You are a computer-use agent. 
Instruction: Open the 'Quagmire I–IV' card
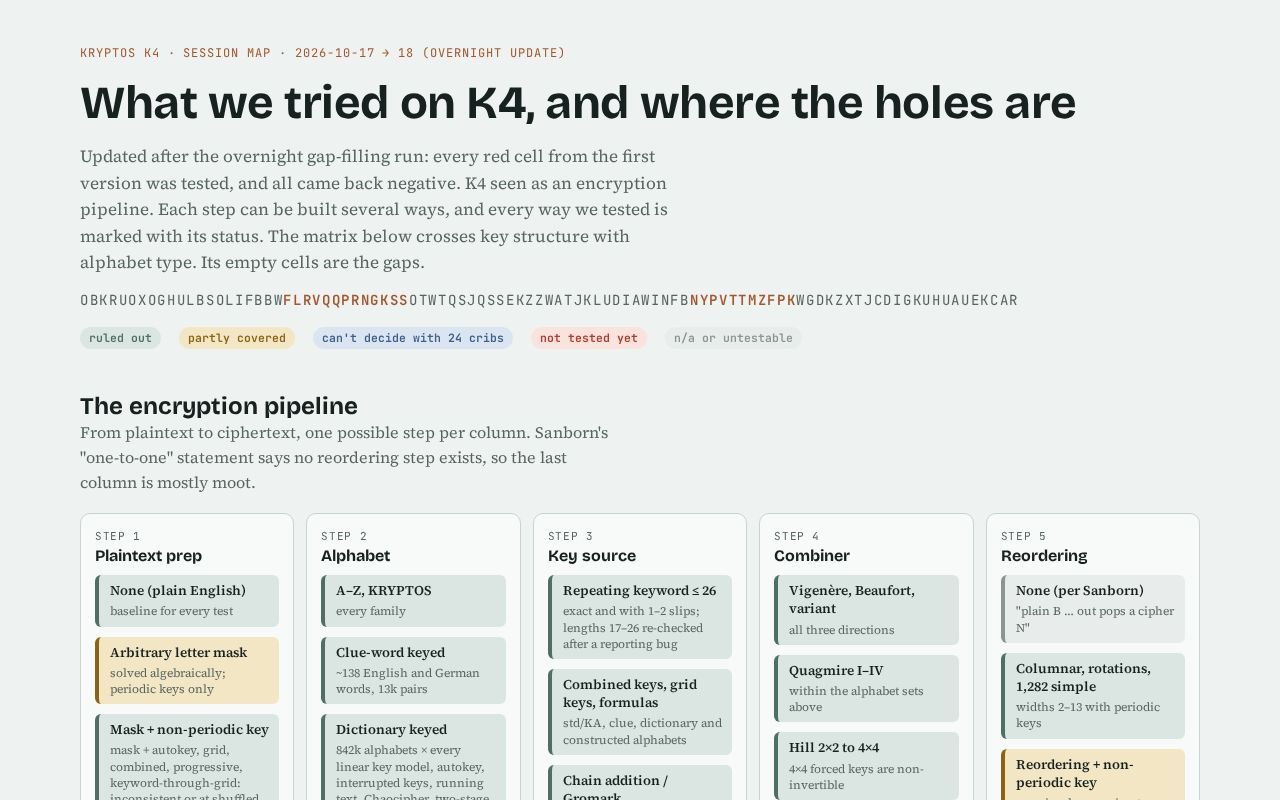coord(866,688)
